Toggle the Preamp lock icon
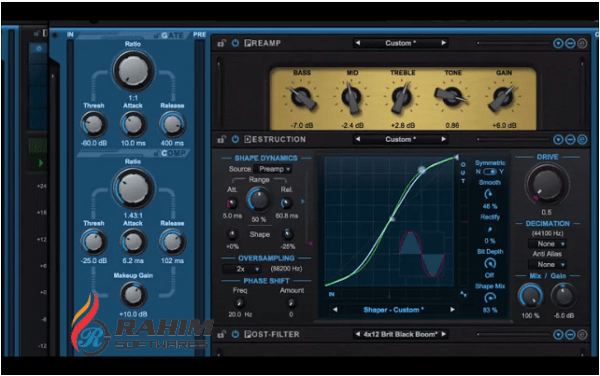The height and width of the screenshot is (376, 600). (x=221, y=43)
